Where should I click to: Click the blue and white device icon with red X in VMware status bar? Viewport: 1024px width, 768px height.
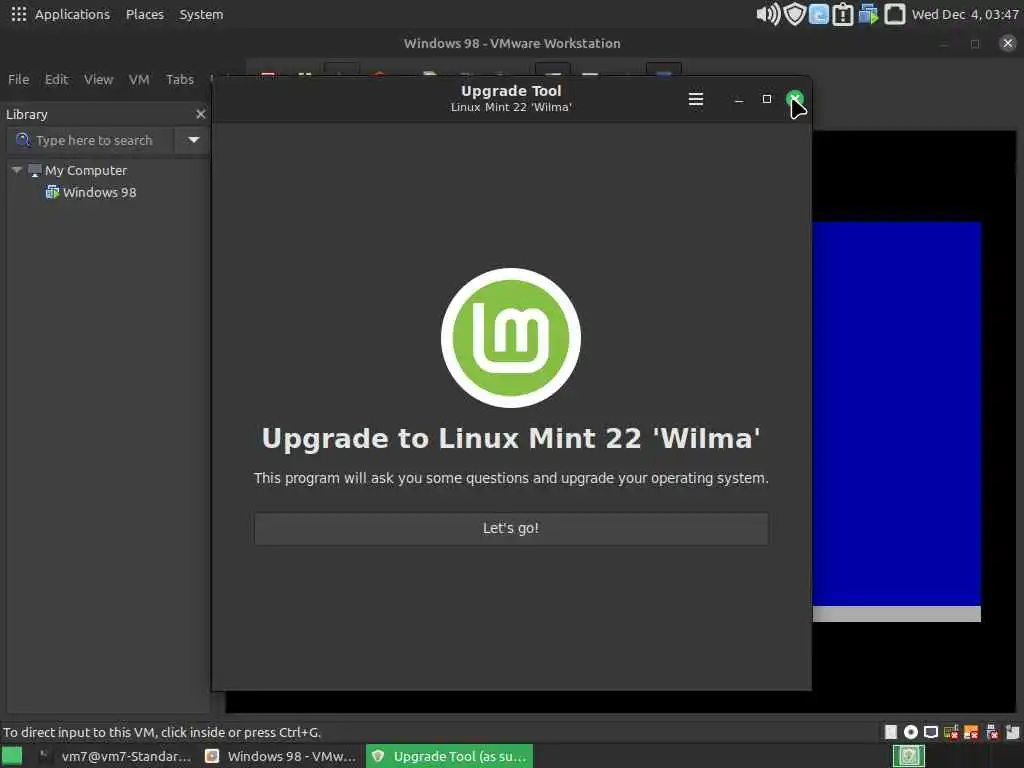coord(992,732)
